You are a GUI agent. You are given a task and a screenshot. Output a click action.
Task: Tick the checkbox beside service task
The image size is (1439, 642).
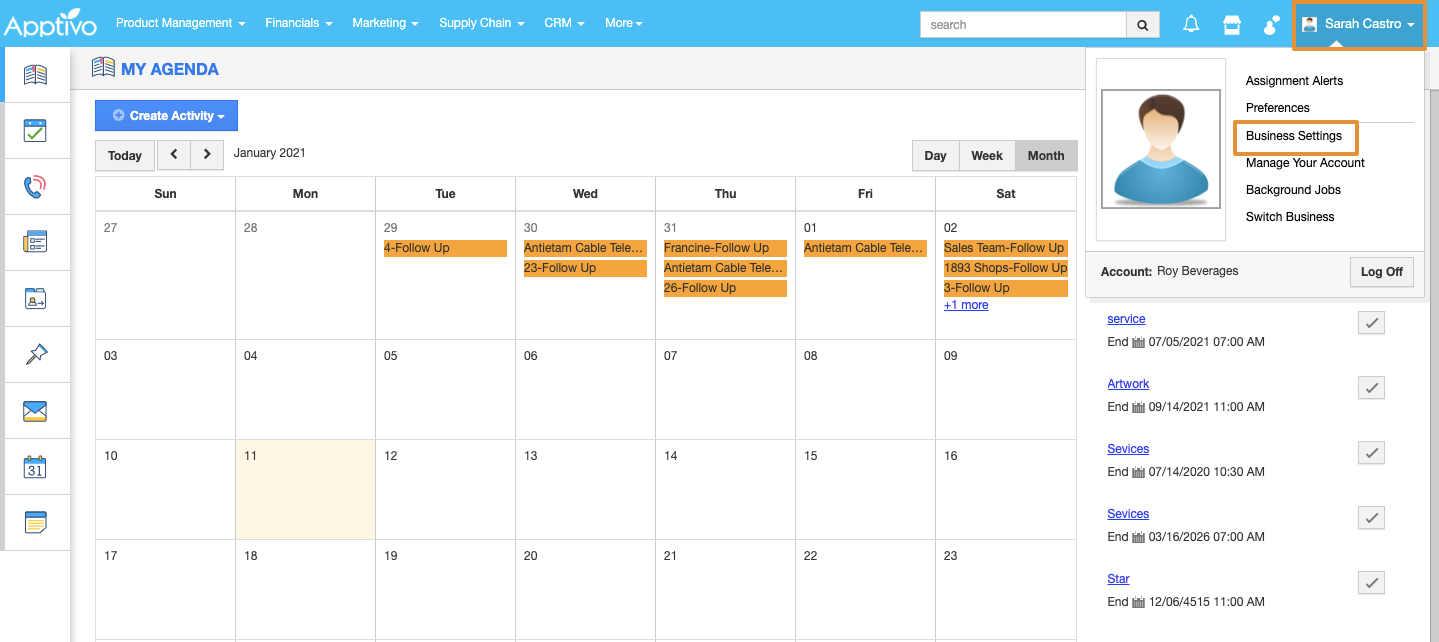click(1371, 322)
